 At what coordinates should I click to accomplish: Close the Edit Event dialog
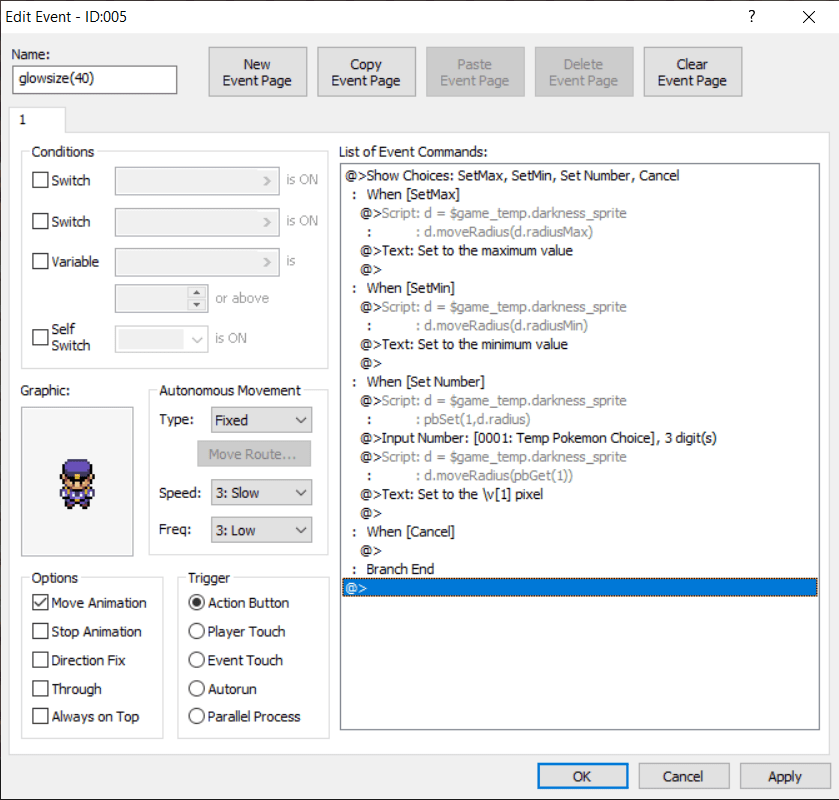[x=808, y=17]
